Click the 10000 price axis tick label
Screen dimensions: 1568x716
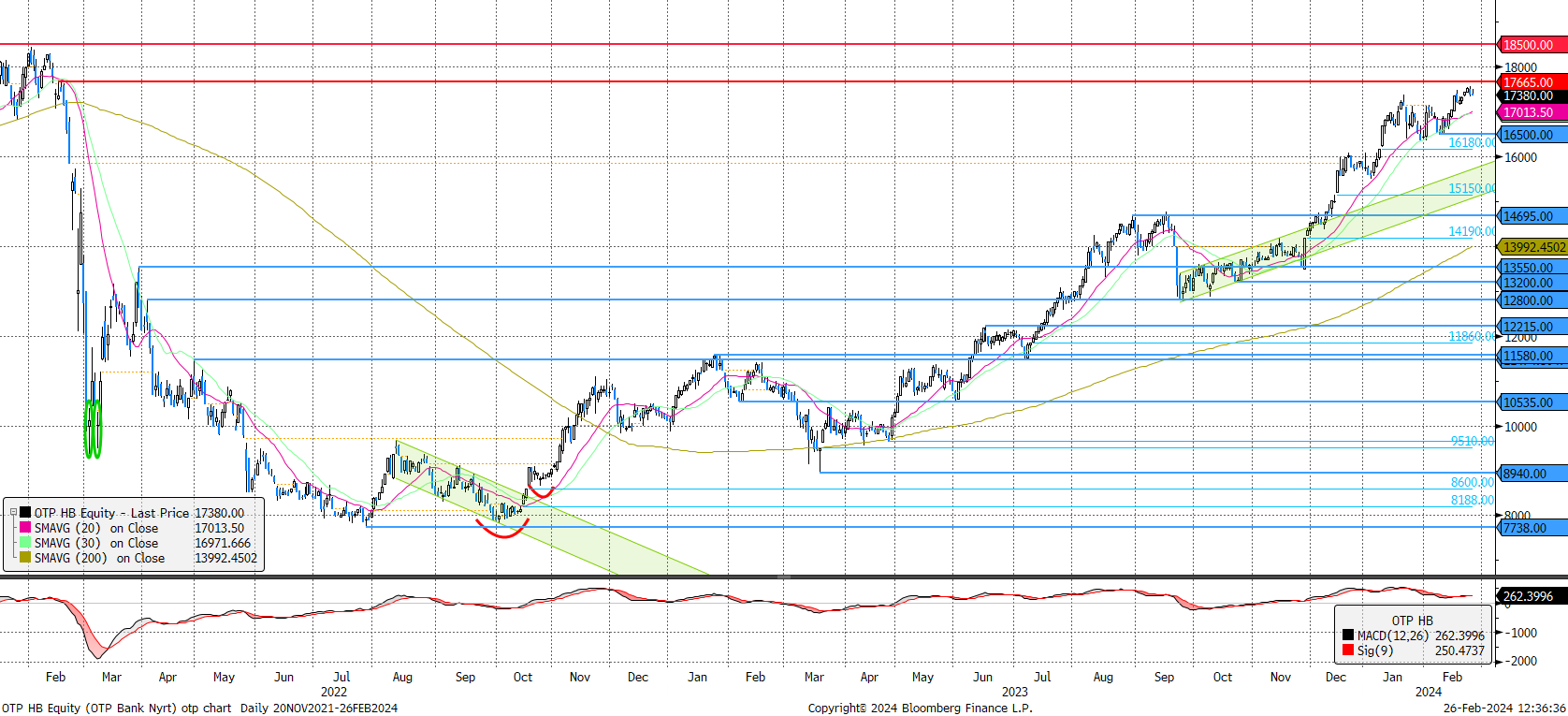point(1520,427)
